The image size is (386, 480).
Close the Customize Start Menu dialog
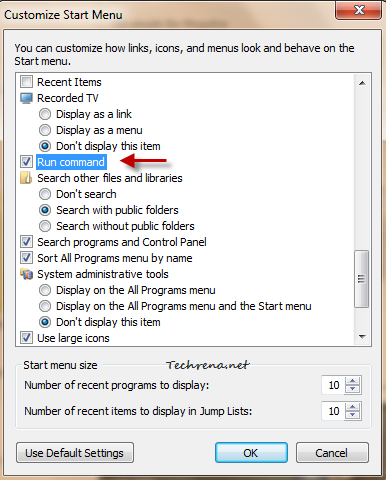[x=359, y=10]
